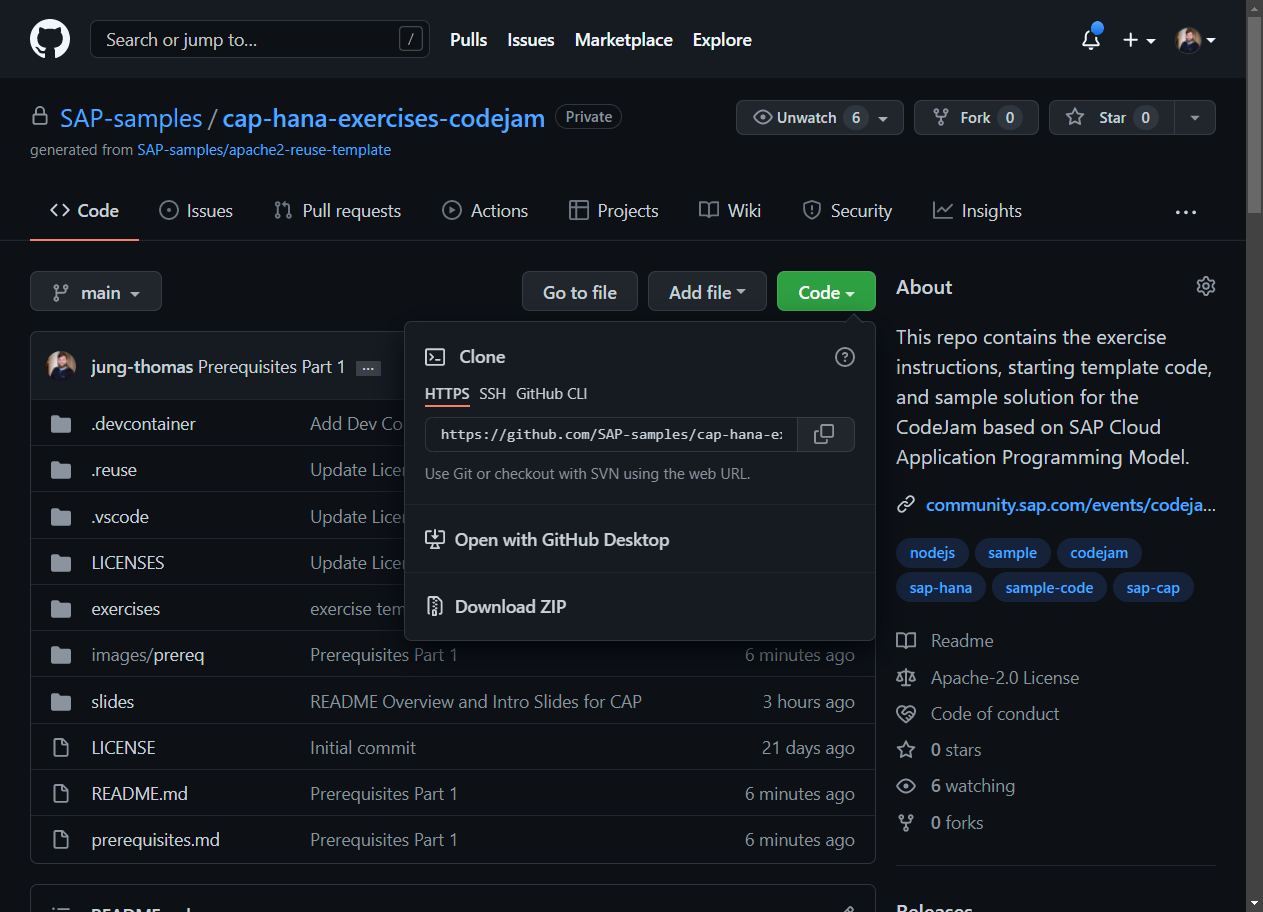Open the notifications bell

point(1091,40)
